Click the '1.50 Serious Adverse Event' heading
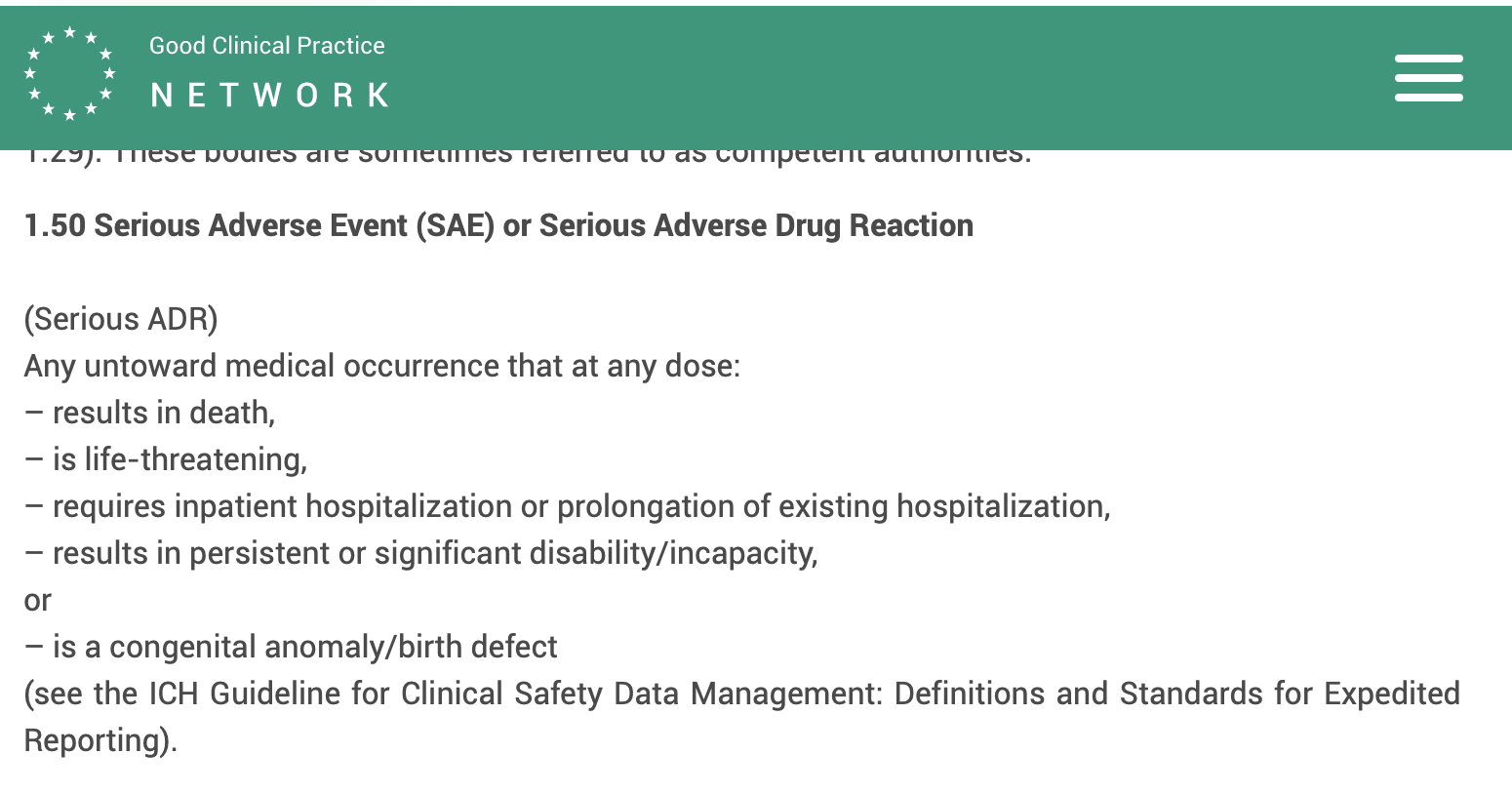1512x794 pixels. point(216,225)
